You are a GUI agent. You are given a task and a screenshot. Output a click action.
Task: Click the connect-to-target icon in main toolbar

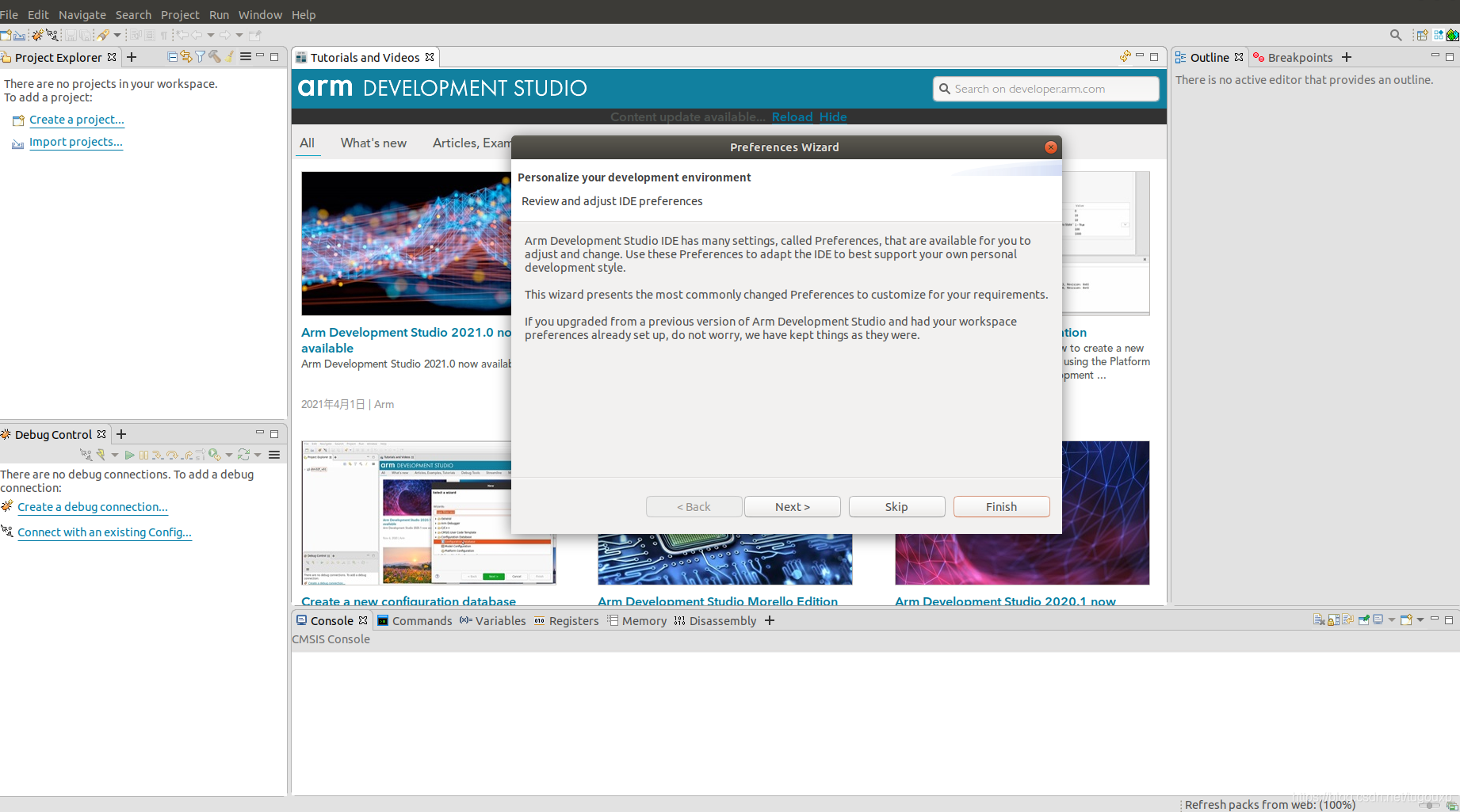(x=52, y=35)
